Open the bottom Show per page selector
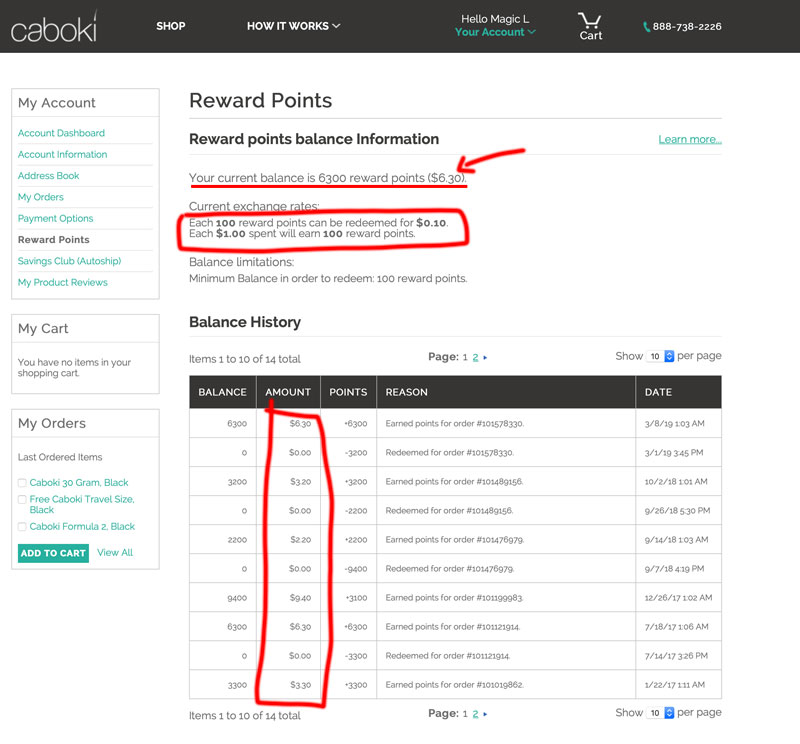The height and width of the screenshot is (744, 800). coord(660,713)
